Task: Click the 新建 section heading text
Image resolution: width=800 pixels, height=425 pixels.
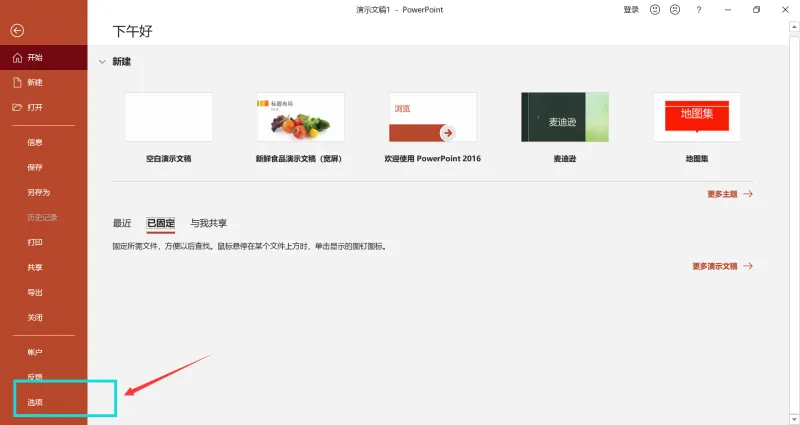Action: pos(121,62)
